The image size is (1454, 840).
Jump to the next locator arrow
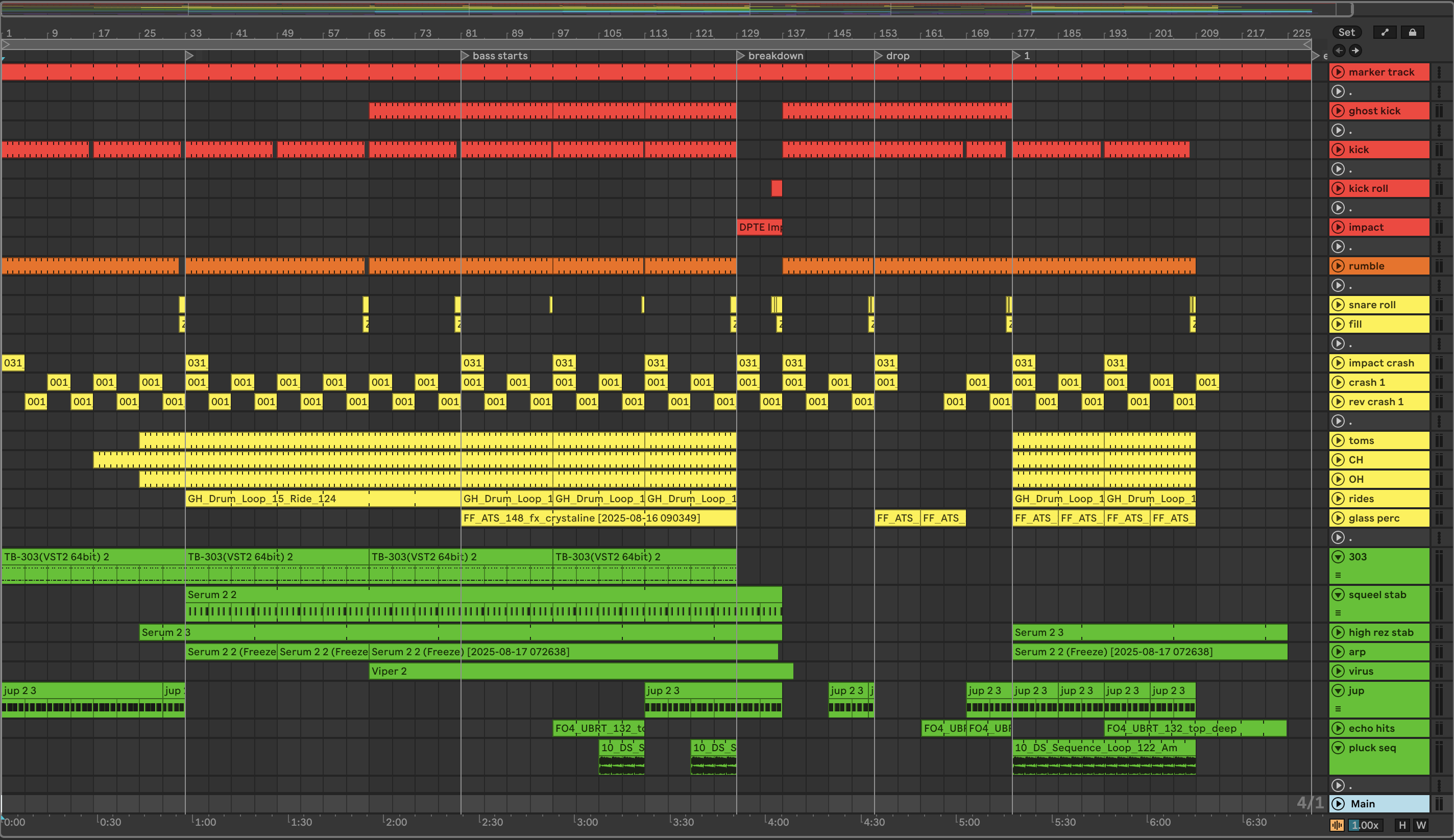pyautogui.click(x=1355, y=51)
